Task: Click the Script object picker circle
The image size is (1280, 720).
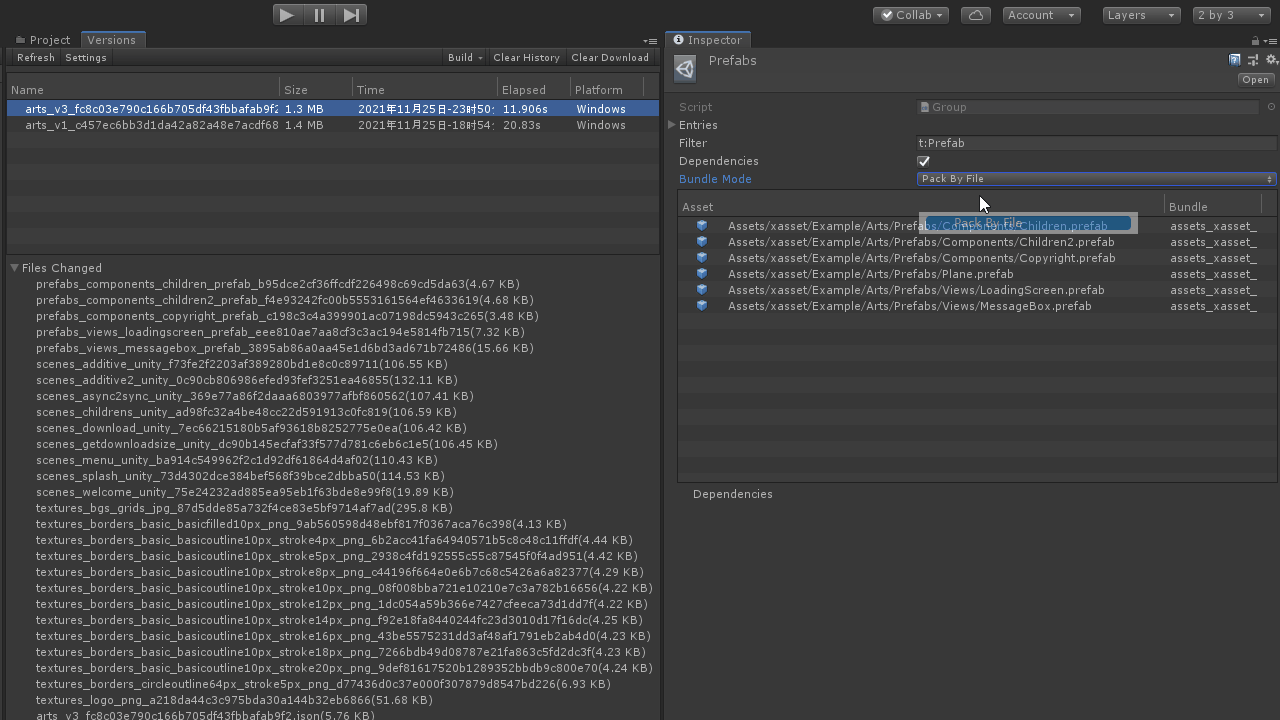Action: tap(1271, 107)
